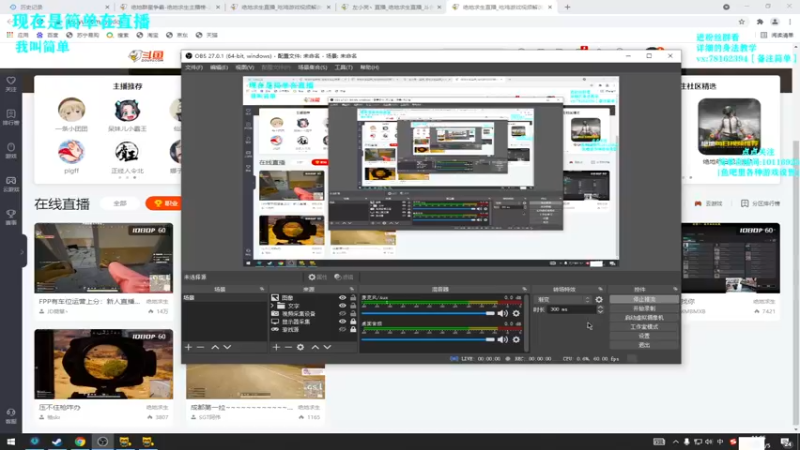Open Chrome from the Windows taskbar

click(x=80, y=441)
